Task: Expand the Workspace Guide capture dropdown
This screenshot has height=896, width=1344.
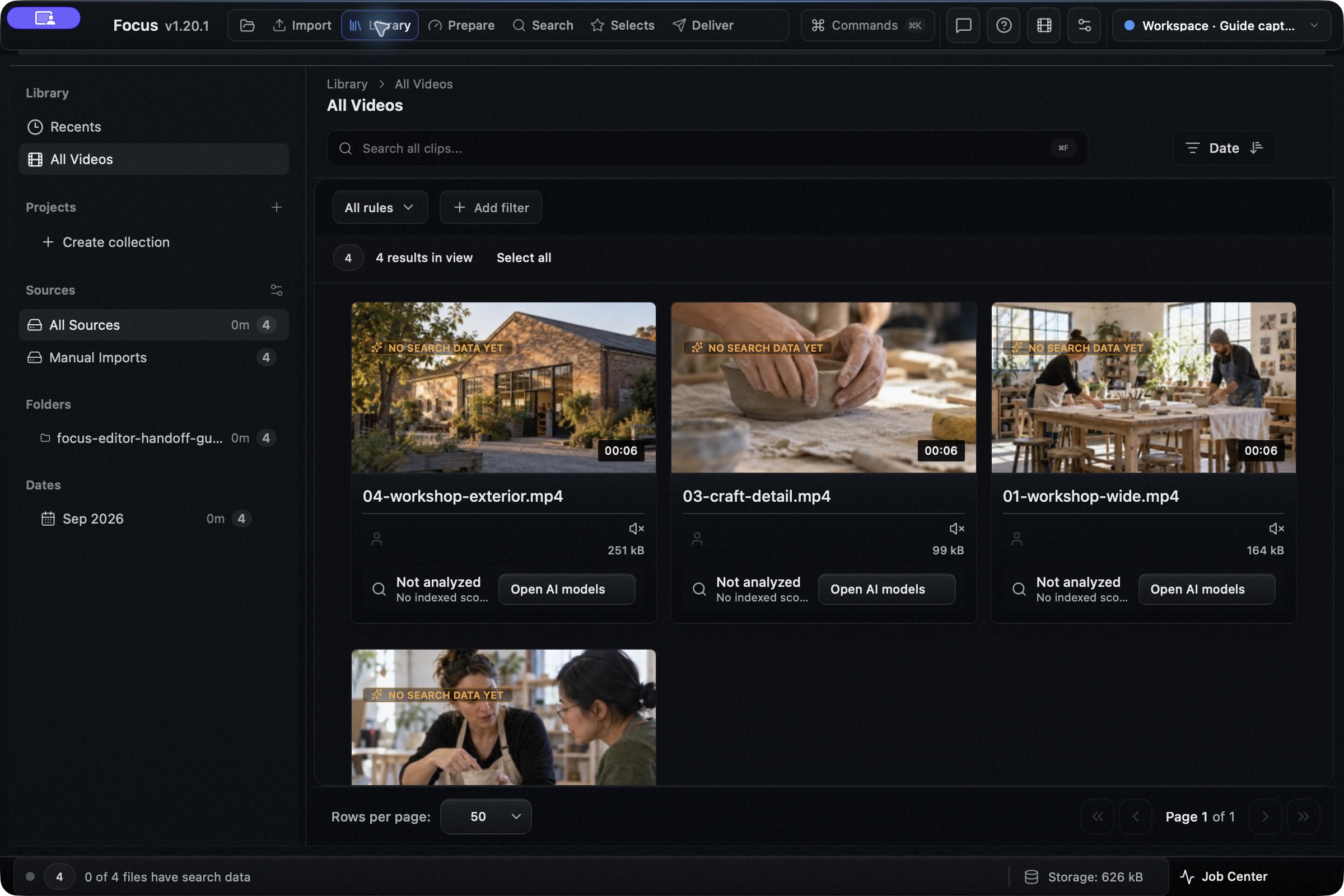Action: [1221, 25]
